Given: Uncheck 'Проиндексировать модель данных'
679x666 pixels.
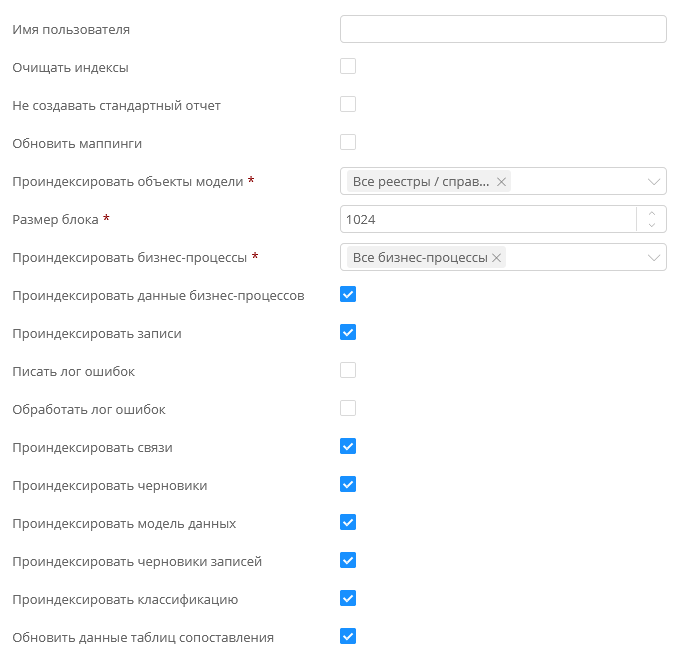Looking at the screenshot, I should point(348,522).
